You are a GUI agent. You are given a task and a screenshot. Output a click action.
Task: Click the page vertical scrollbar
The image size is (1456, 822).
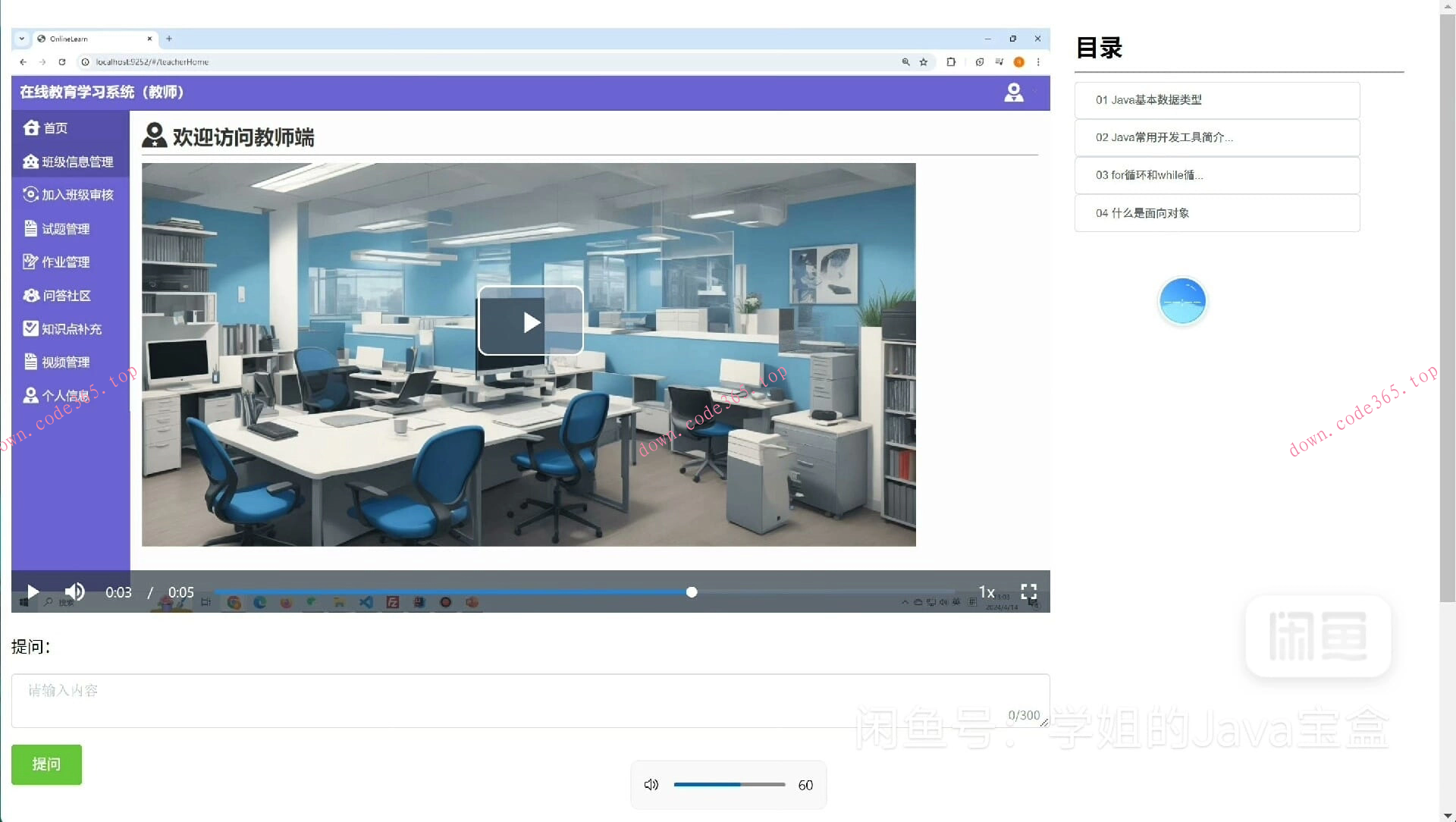1447,303
